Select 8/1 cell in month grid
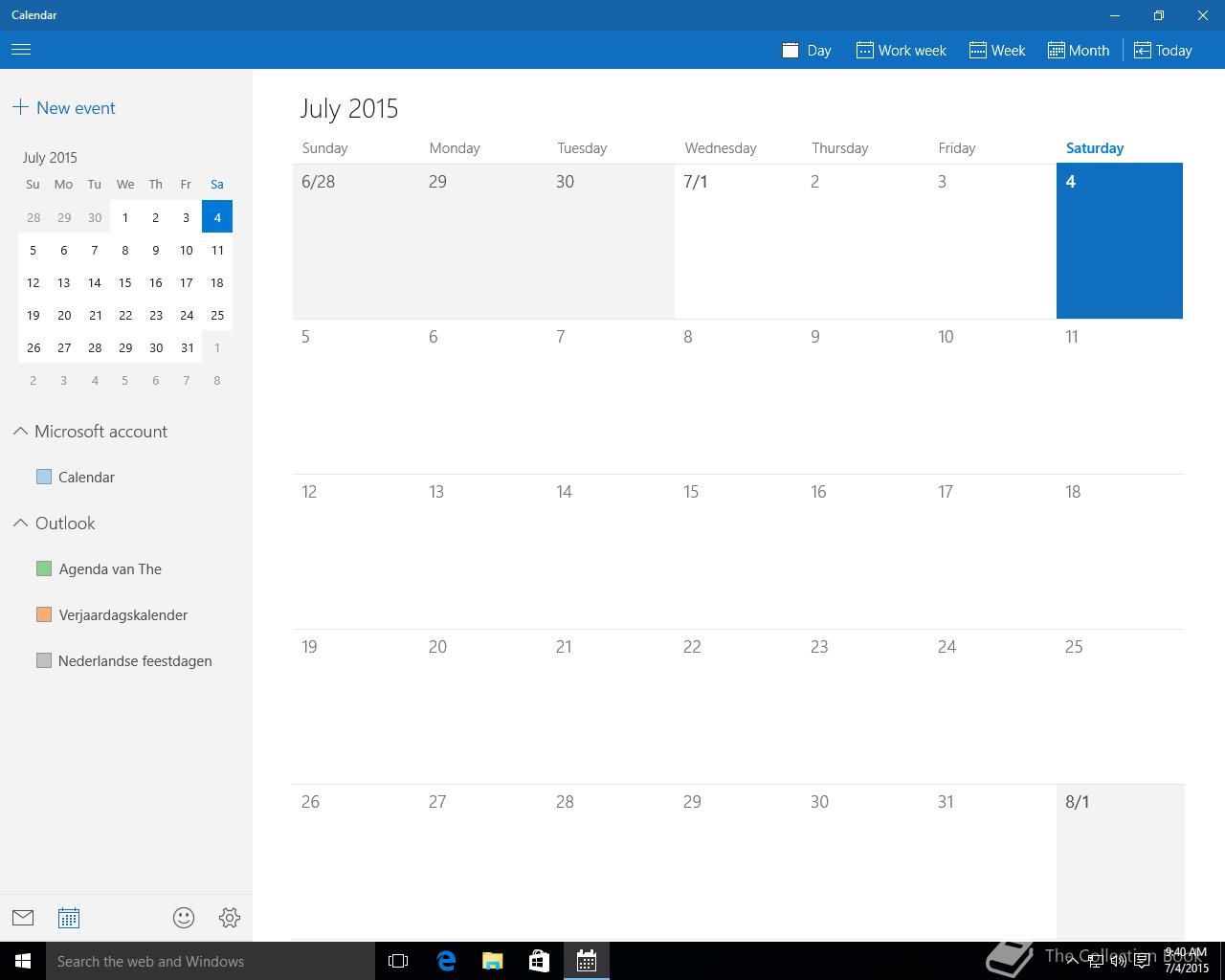Image resolution: width=1225 pixels, height=980 pixels. coord(1120,861)
